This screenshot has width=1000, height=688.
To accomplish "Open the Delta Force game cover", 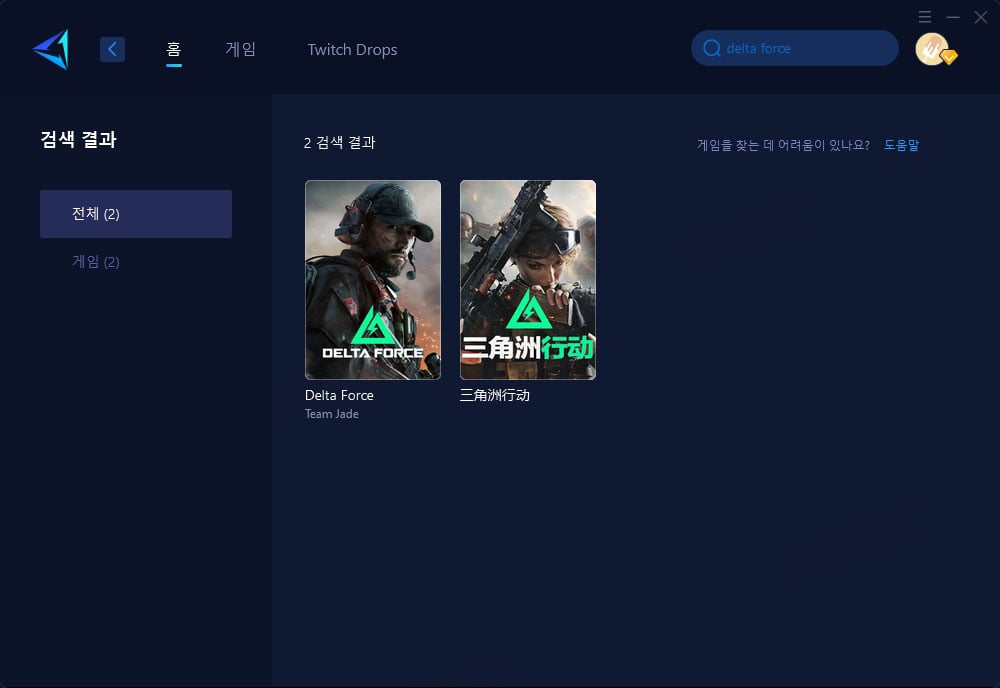I will [373, 280].
